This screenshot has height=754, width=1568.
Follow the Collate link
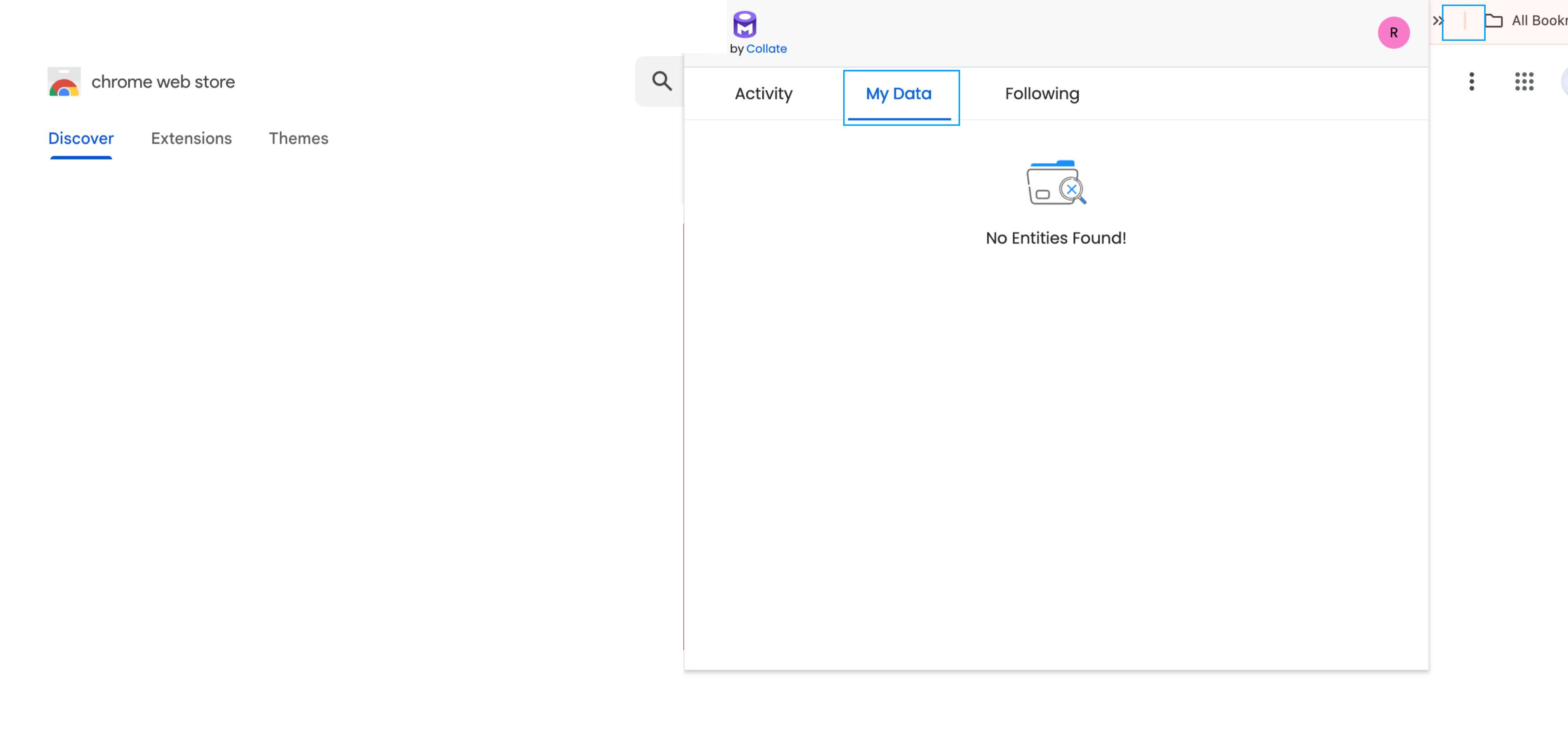click(766, 49)
